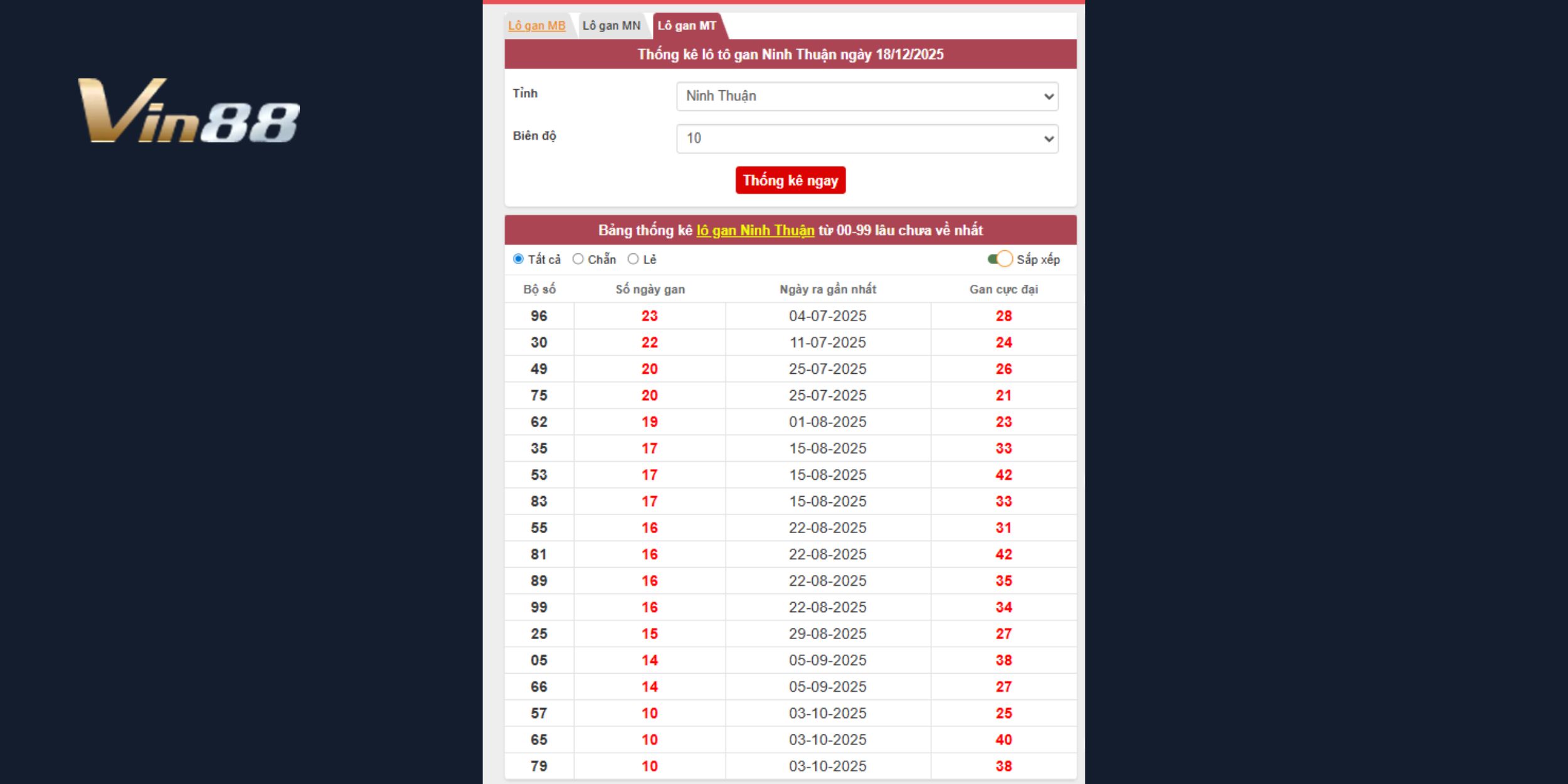
Task: Click the Ngày ra gần nhất header
Action: (827, 289)
